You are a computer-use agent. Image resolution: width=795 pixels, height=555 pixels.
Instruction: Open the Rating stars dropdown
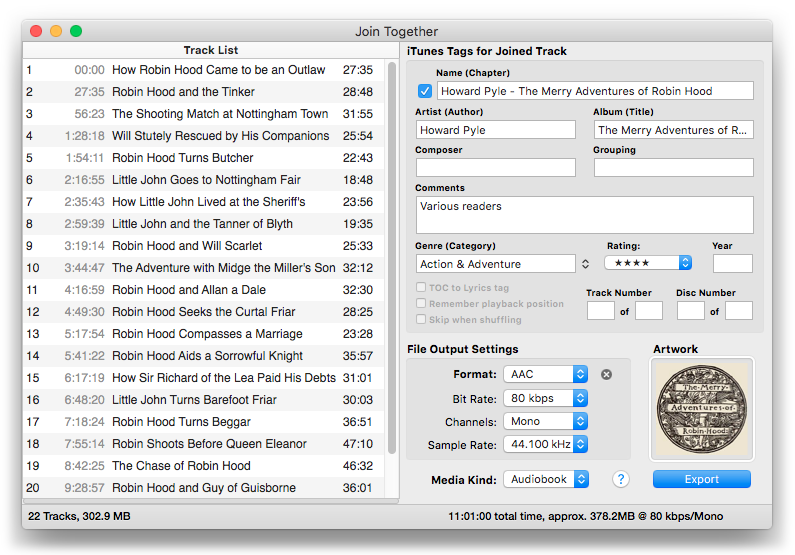(x=648, y=263)
